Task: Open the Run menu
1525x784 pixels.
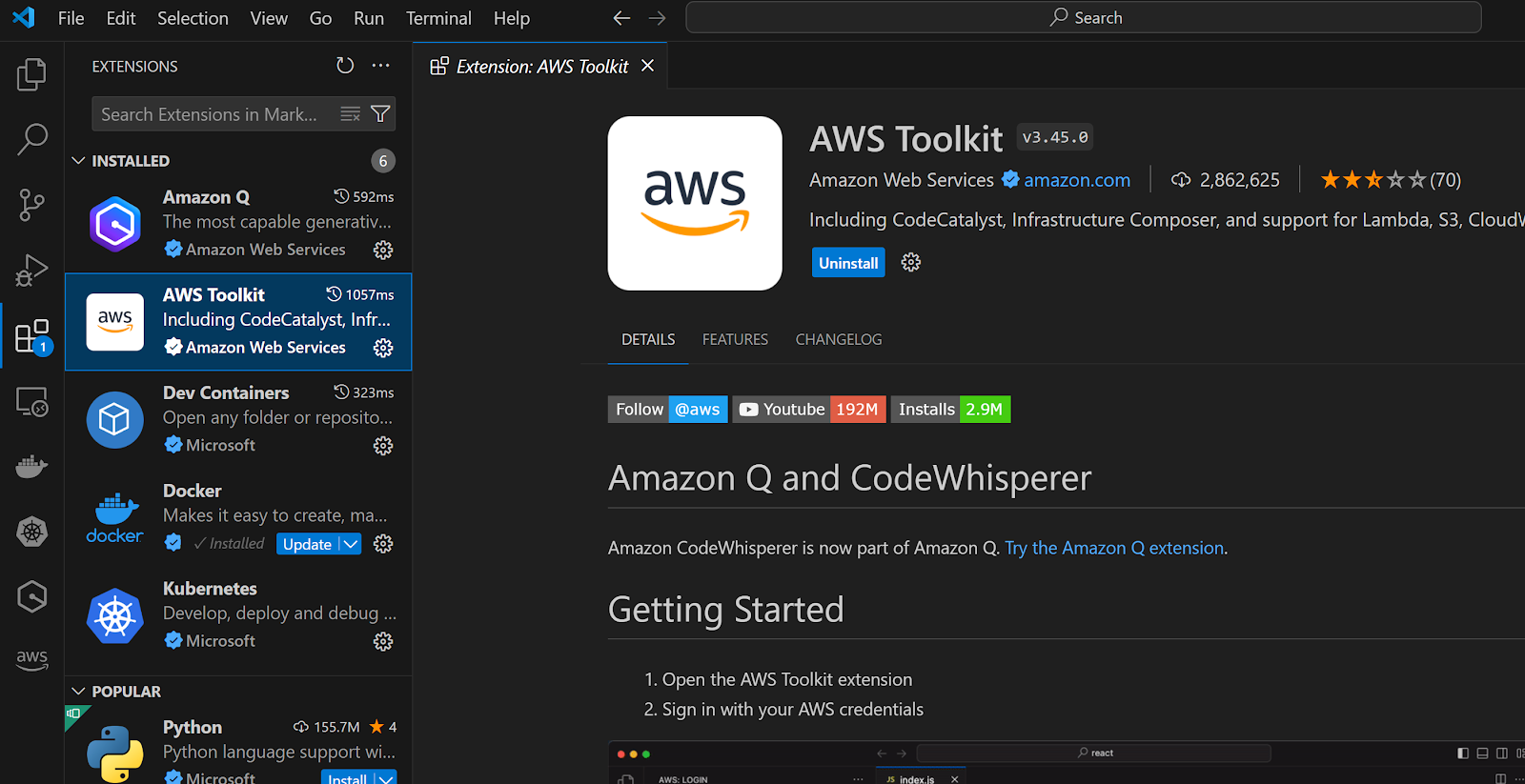Action: (369, 18)
